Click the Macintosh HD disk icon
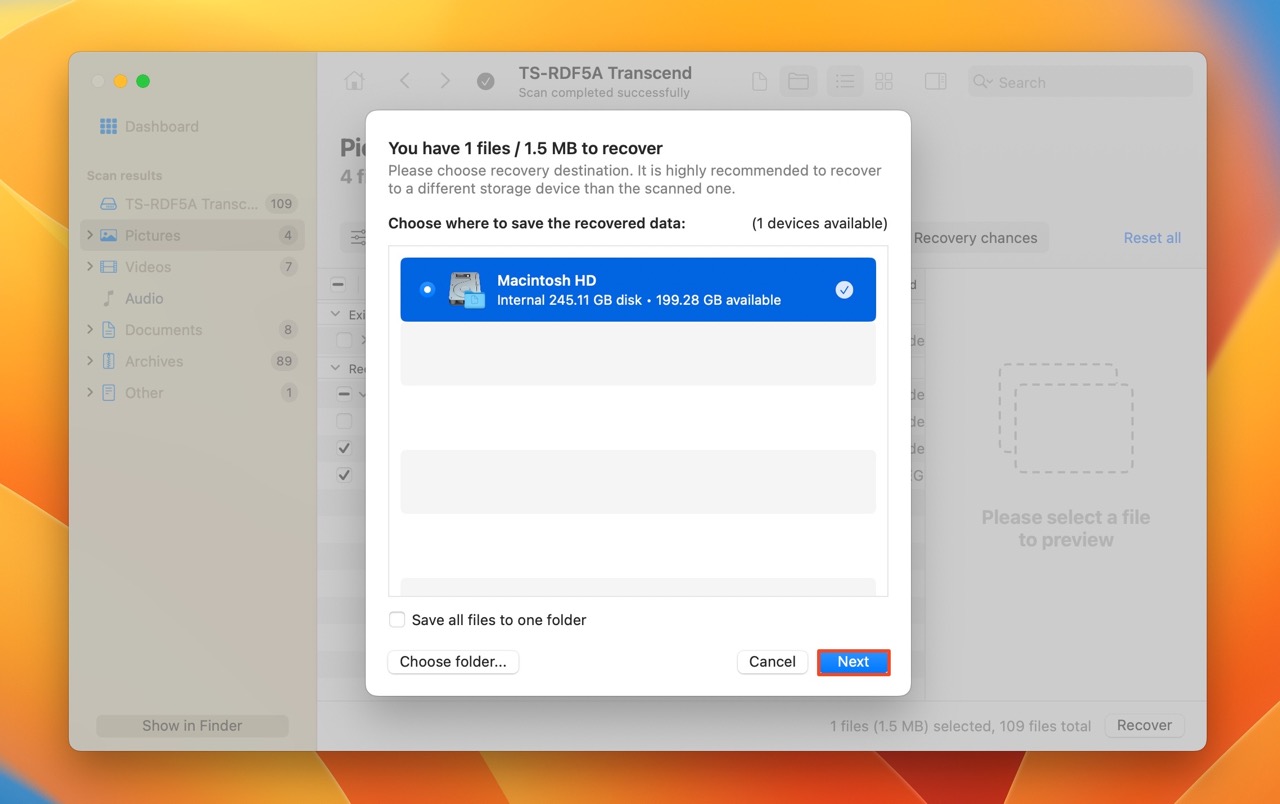The image size is (1280, 804). (x=466, y=289)
